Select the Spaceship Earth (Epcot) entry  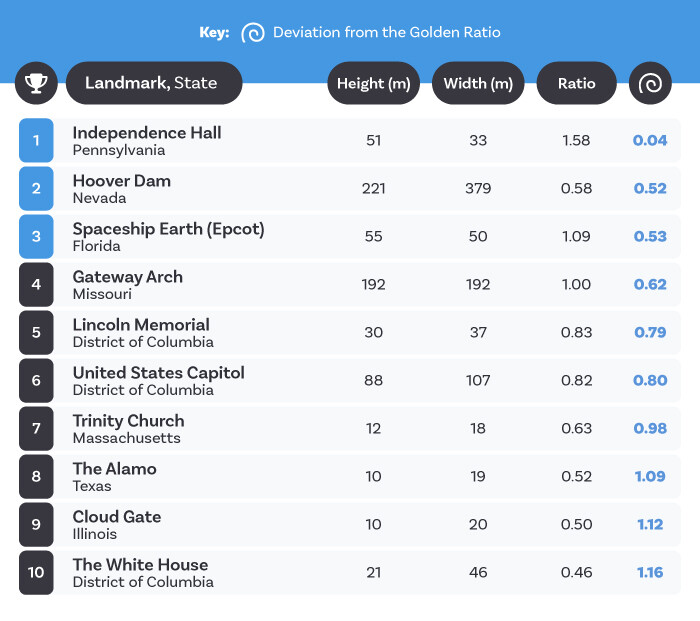[168, 229]
